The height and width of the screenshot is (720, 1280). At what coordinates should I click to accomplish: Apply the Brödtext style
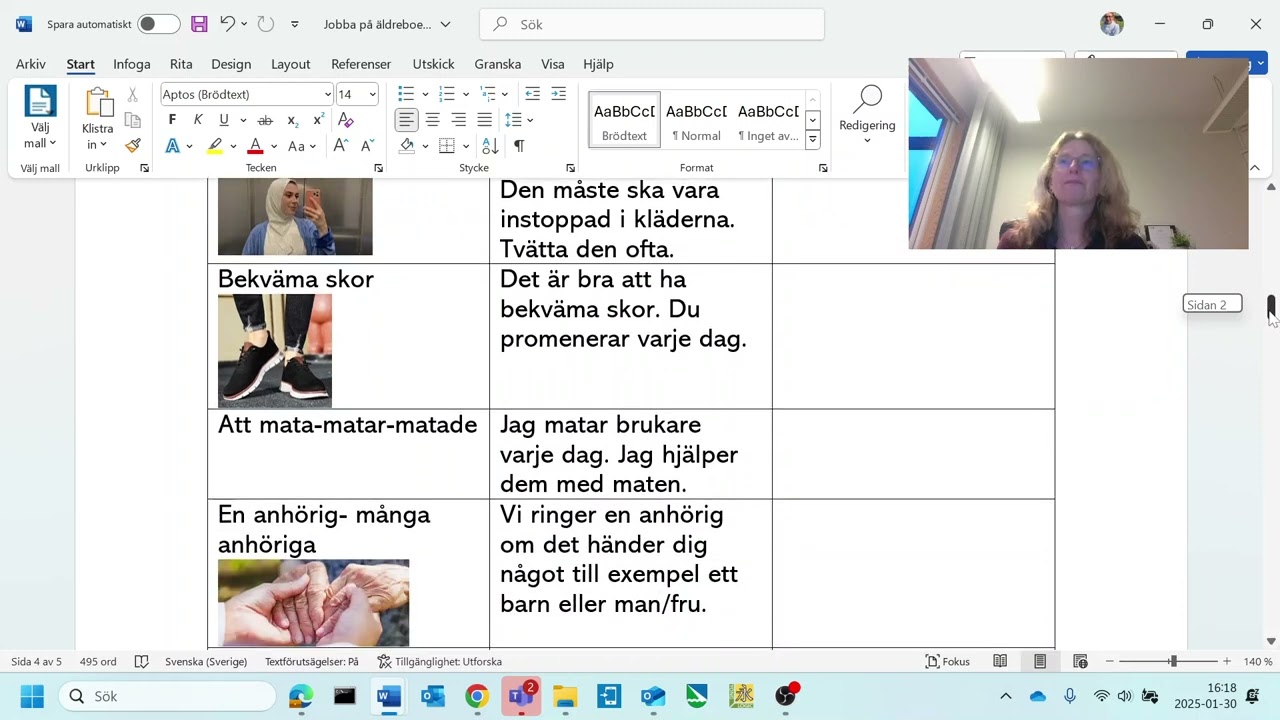(625, 120)
